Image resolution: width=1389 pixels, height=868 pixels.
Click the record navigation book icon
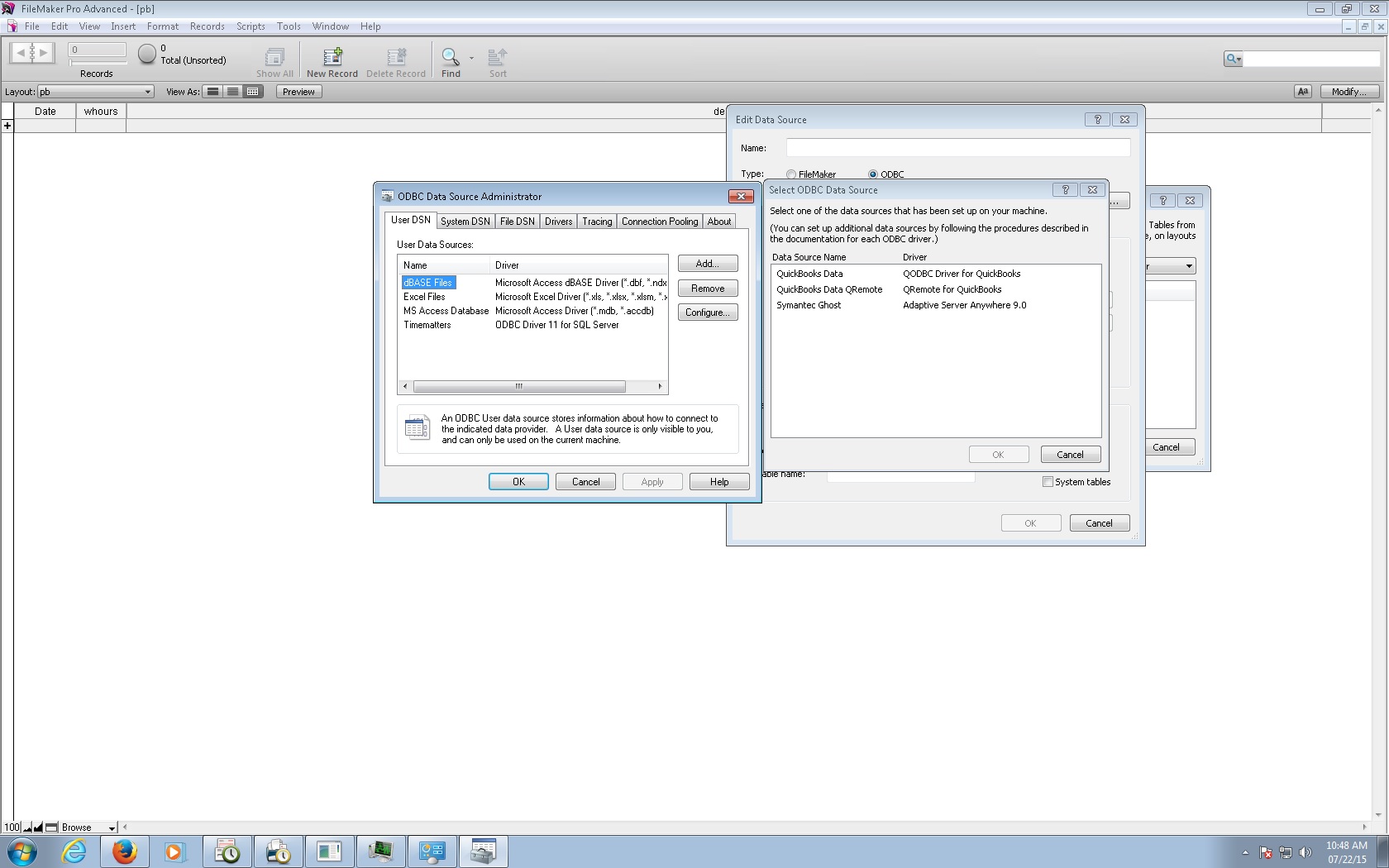coord(31,53)
